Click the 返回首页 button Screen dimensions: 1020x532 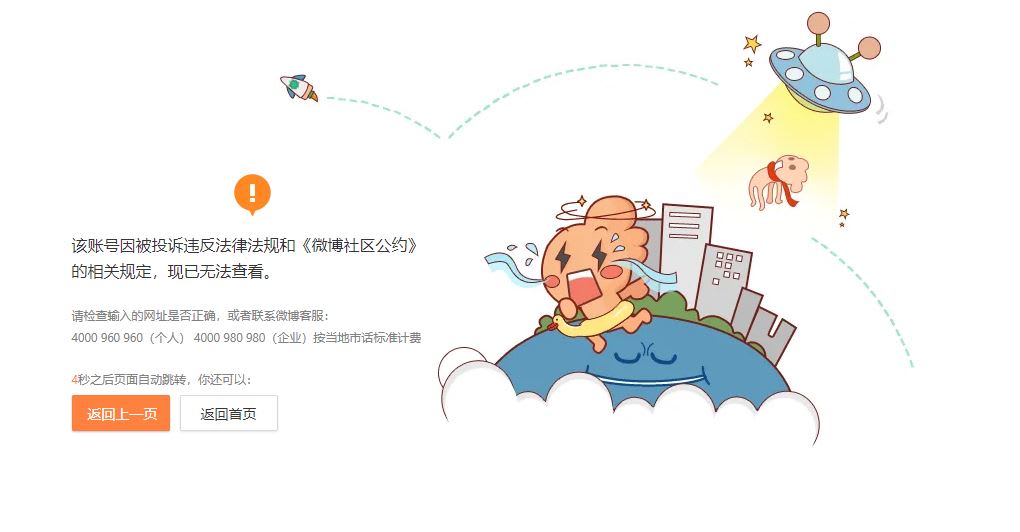click(229, 413)
